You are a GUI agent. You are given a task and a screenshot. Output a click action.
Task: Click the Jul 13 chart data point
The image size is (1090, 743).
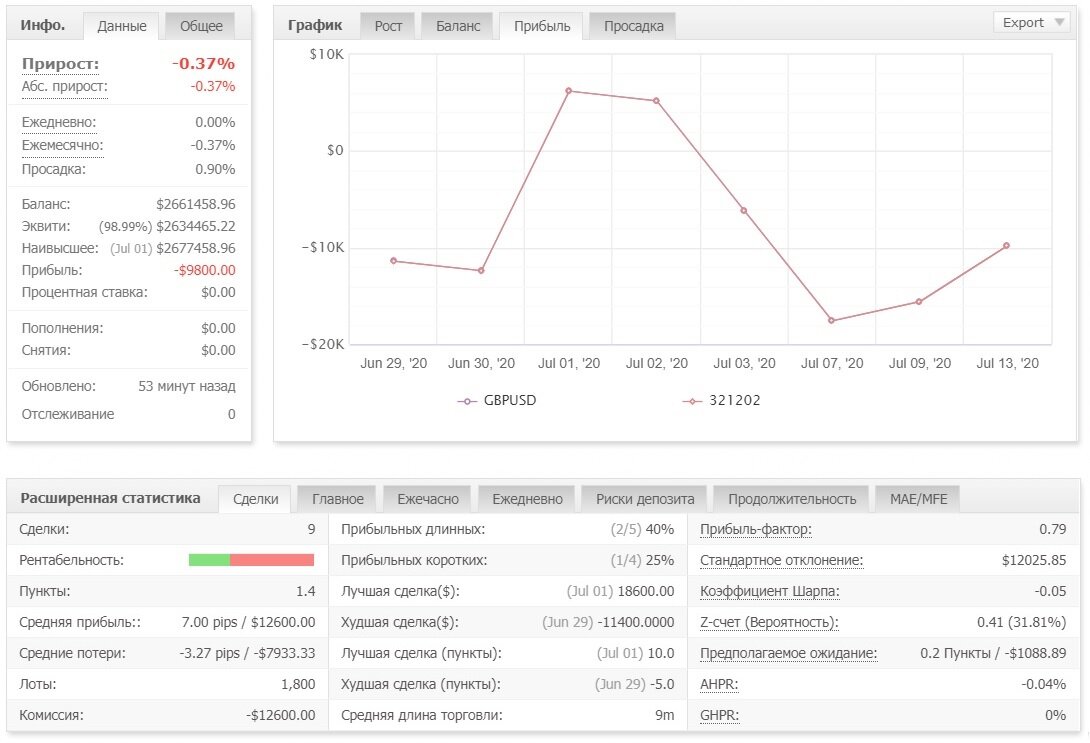[1007, 245]
